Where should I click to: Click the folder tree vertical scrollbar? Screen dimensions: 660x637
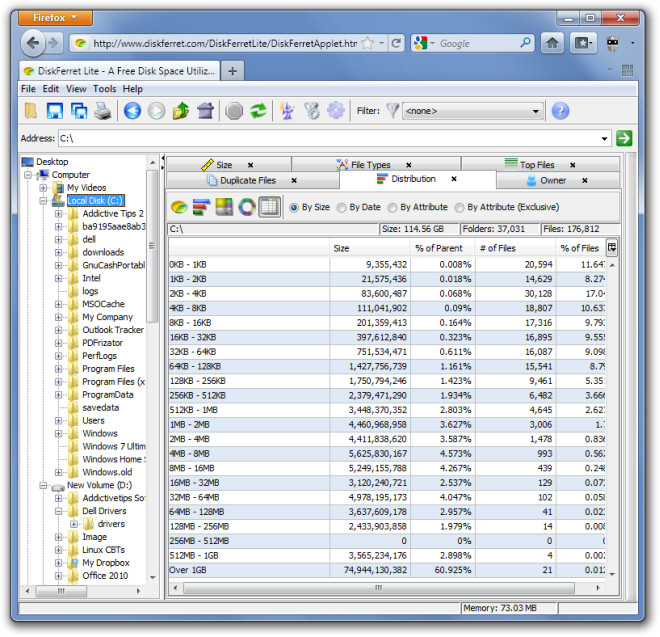[x=152, y=246]
